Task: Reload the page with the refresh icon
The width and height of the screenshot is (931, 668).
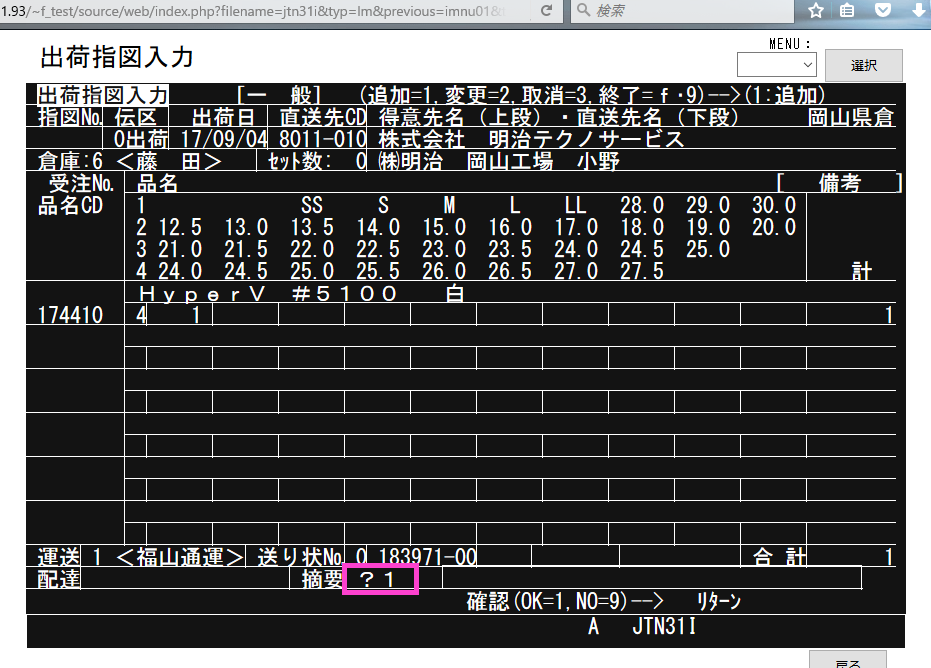Action: click(546, 10)
